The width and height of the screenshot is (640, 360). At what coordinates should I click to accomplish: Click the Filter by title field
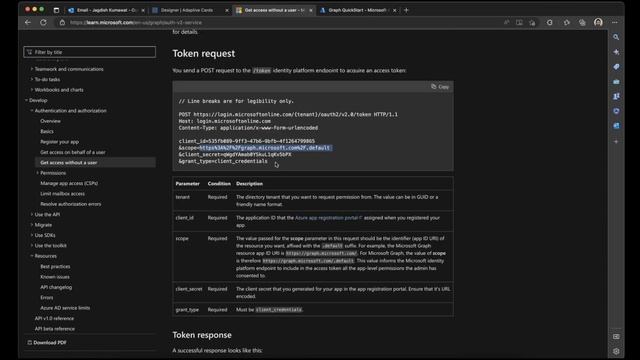click(89, 52)
